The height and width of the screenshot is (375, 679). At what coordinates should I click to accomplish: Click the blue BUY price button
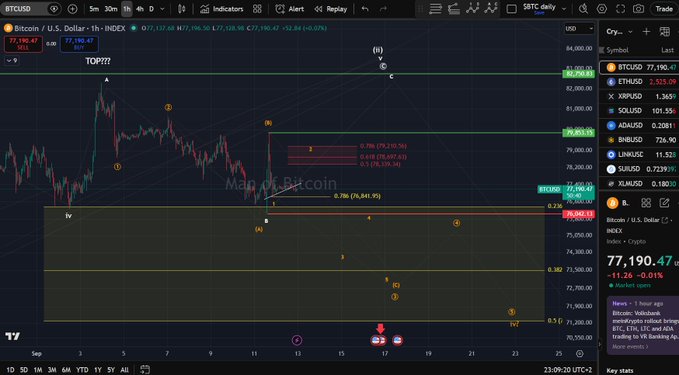[x=79, y=44]
